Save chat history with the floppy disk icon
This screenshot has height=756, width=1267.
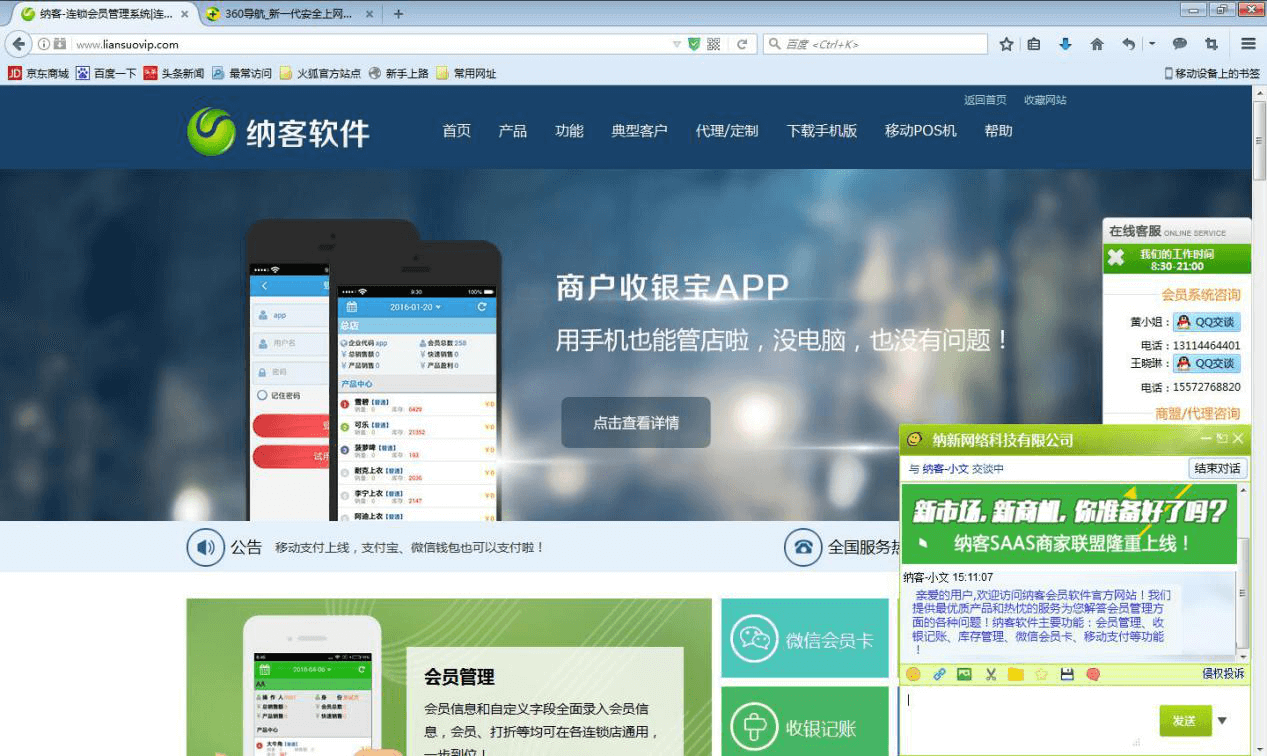tap(1067, 675)
